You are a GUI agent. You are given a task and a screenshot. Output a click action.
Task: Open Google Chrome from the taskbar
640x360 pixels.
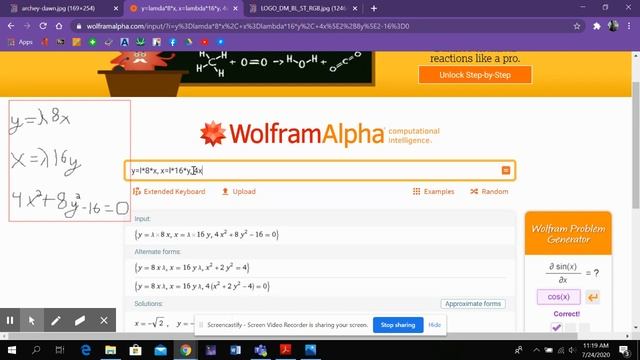point(186,350)
